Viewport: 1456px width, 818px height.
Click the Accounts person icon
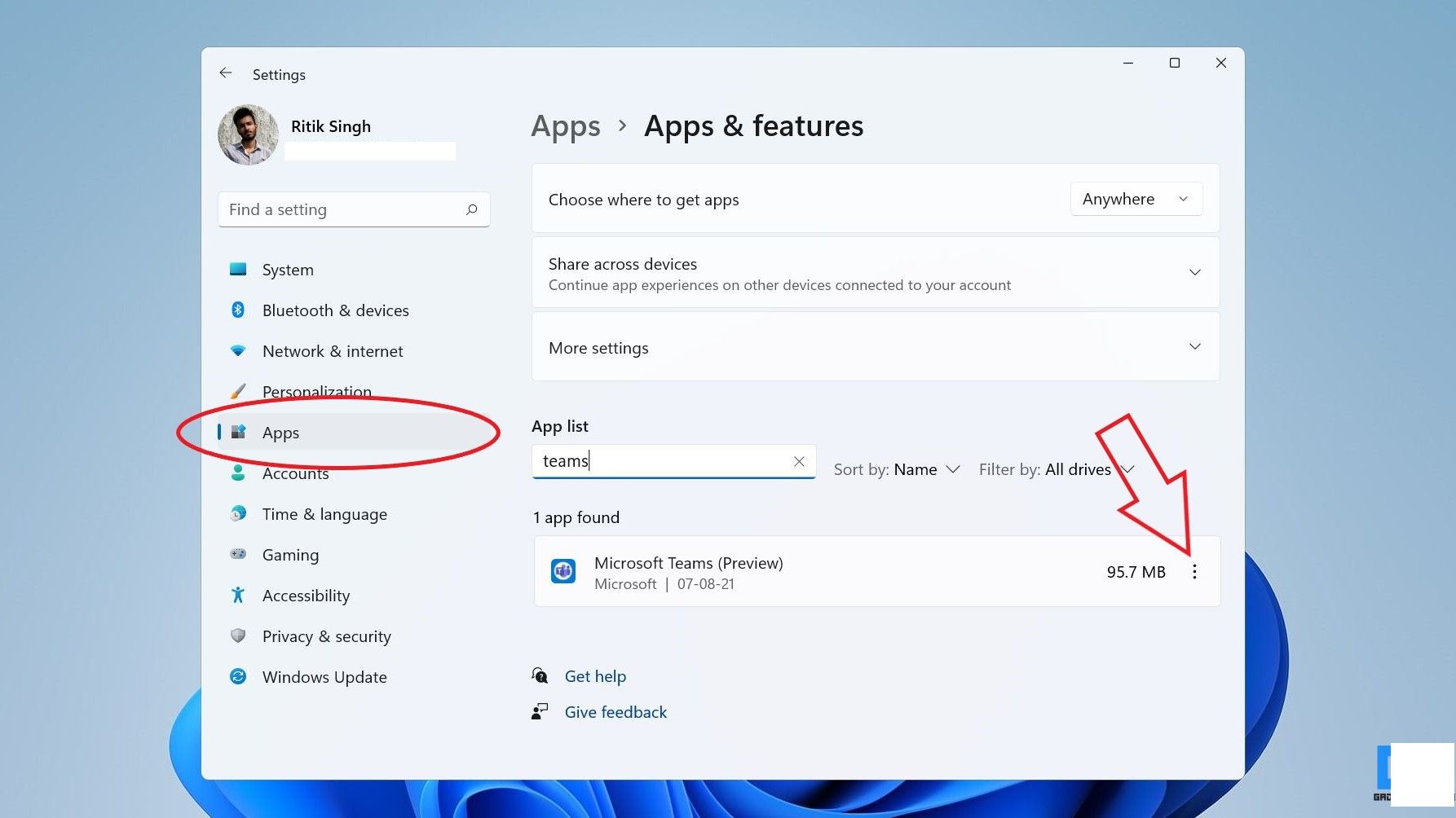[x=238, y=473]
